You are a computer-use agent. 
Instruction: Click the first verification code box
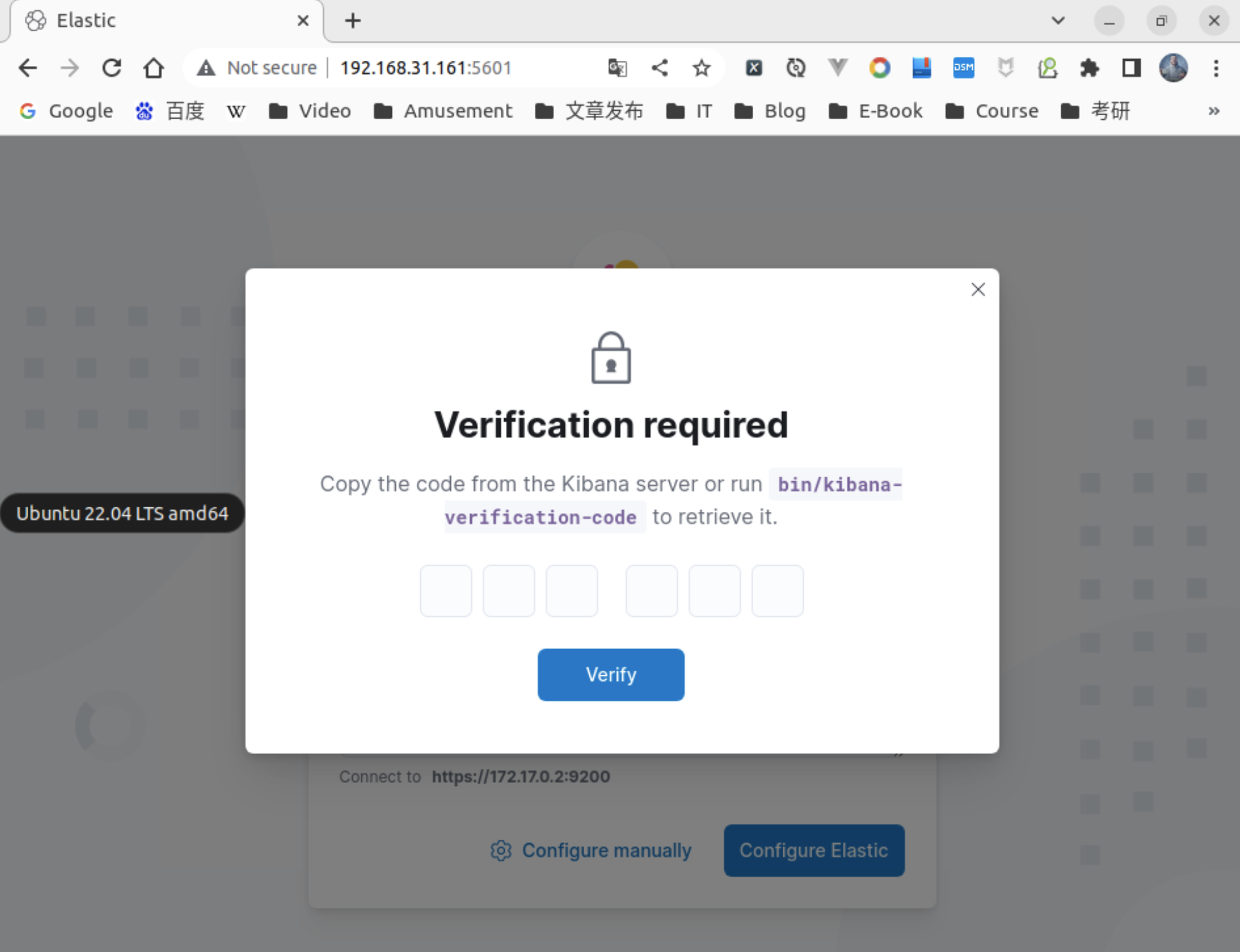pos(446,591)
